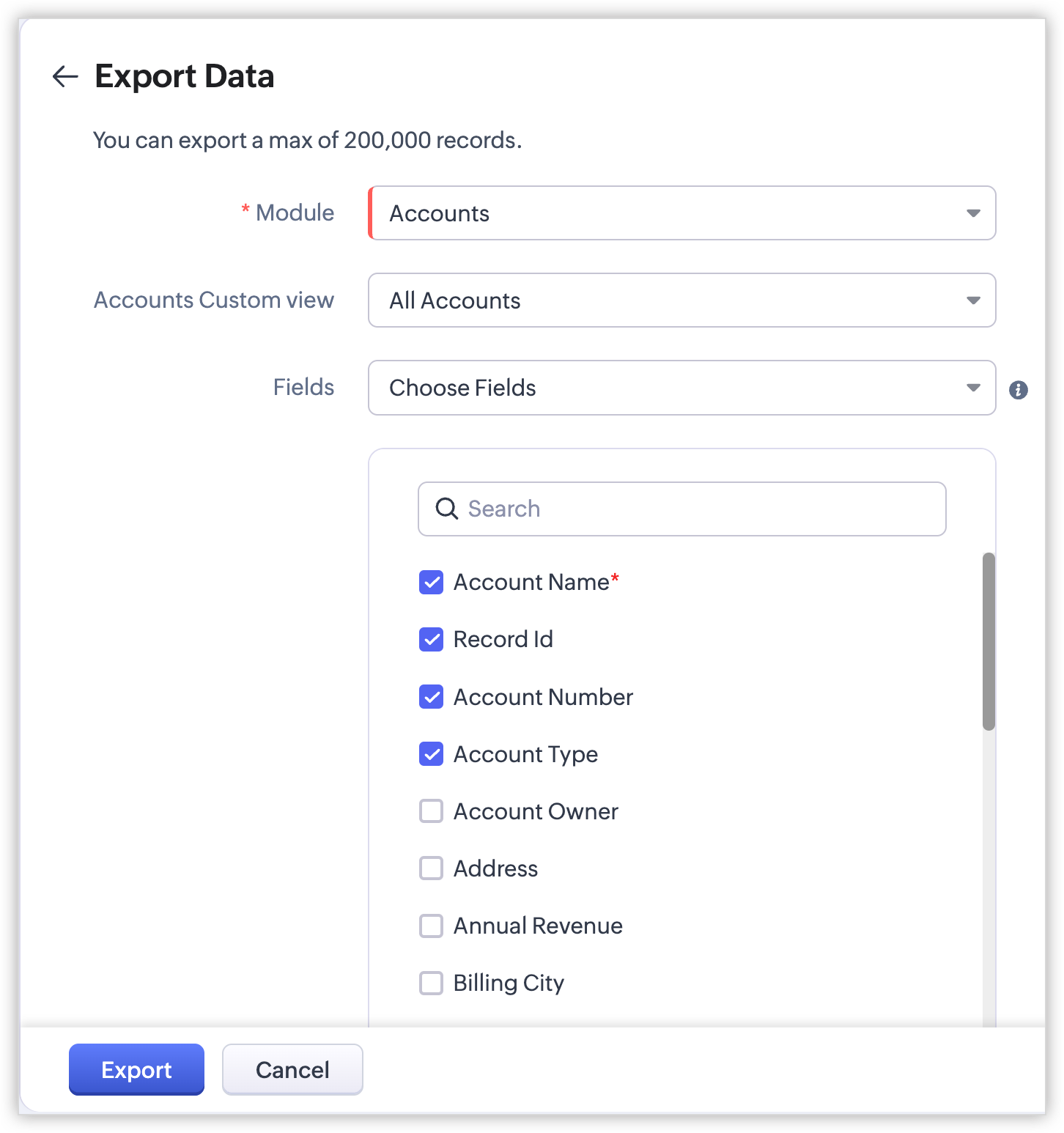Click the Account Owner field label
The image size is (1064, 1133).
point(536,811)
